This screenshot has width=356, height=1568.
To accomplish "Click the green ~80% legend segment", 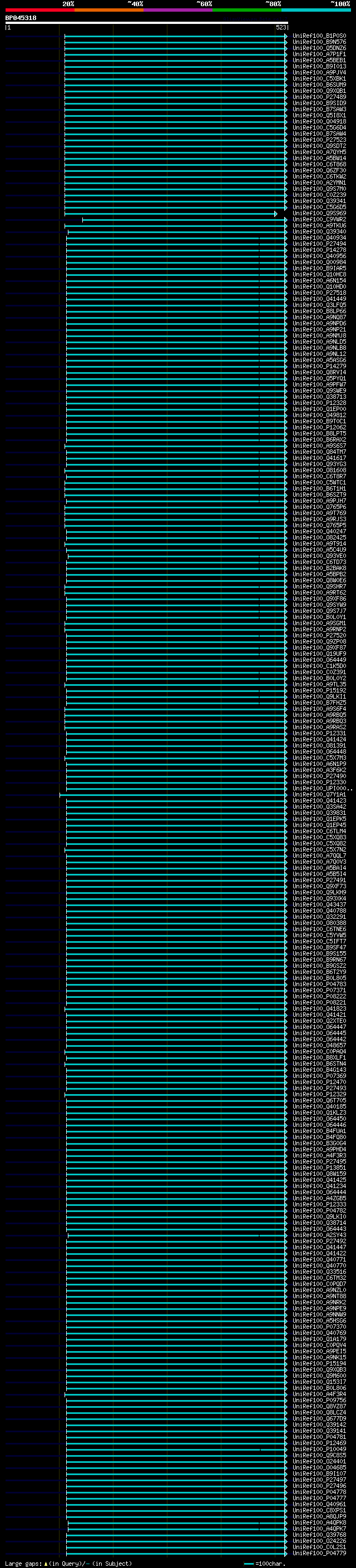I will tap(247, 10).
